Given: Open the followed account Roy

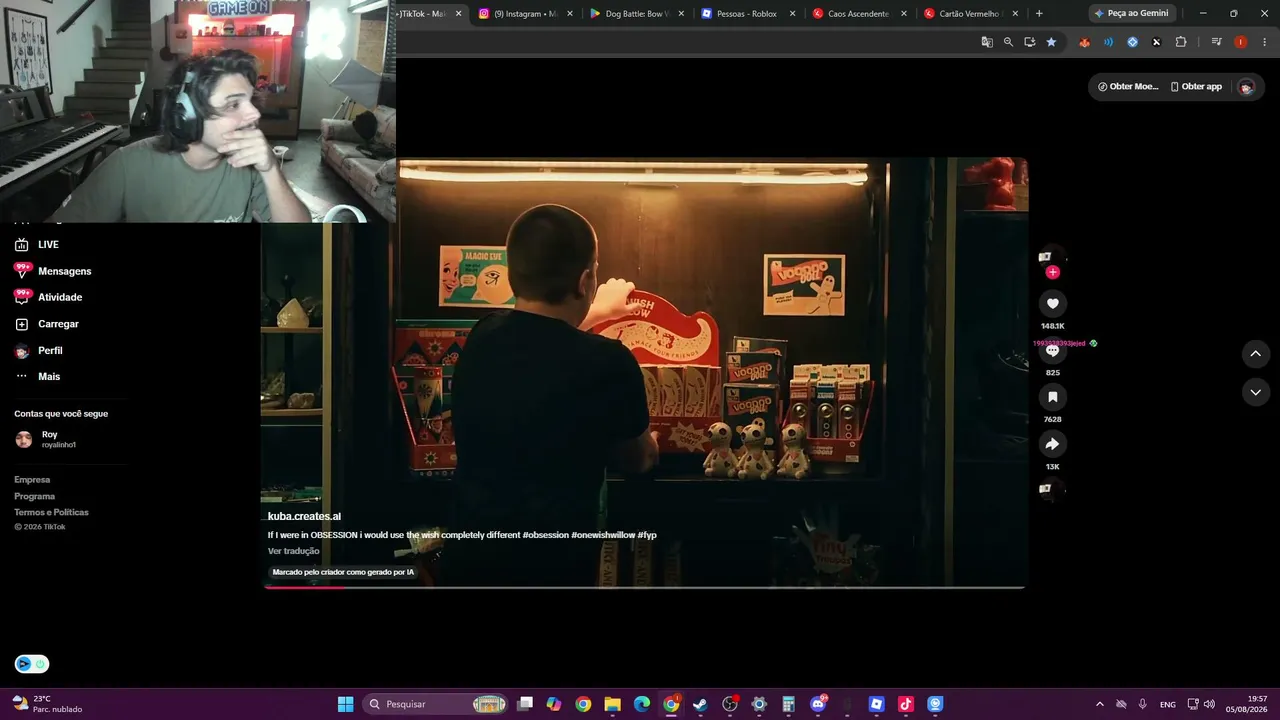Looking at the screenshot, I should click(x=46, y=439).
